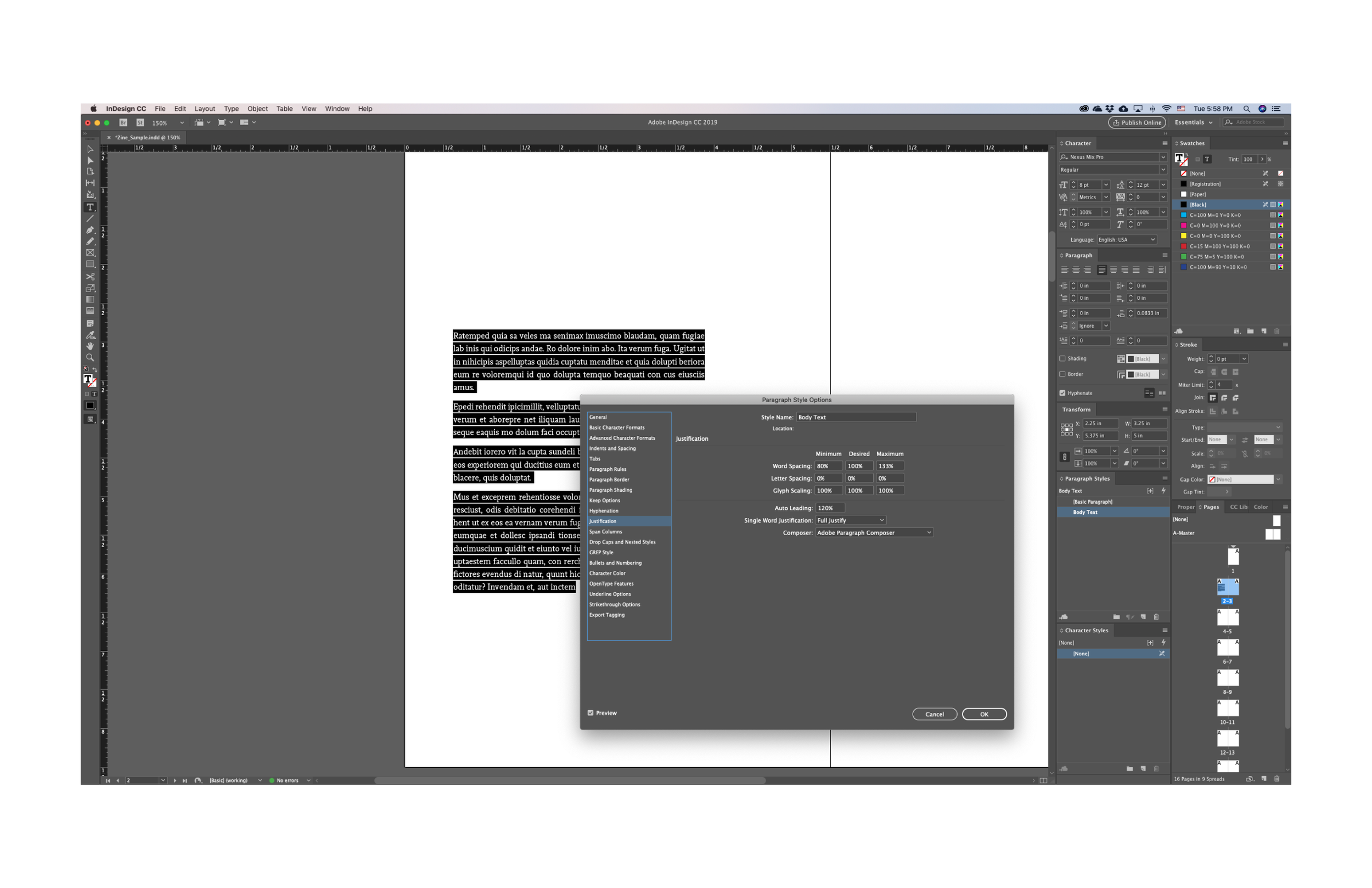The image size is (1372, 888).
Task: Enable Shading checkbox in Paragraph panel
Action: point(1062,358)
